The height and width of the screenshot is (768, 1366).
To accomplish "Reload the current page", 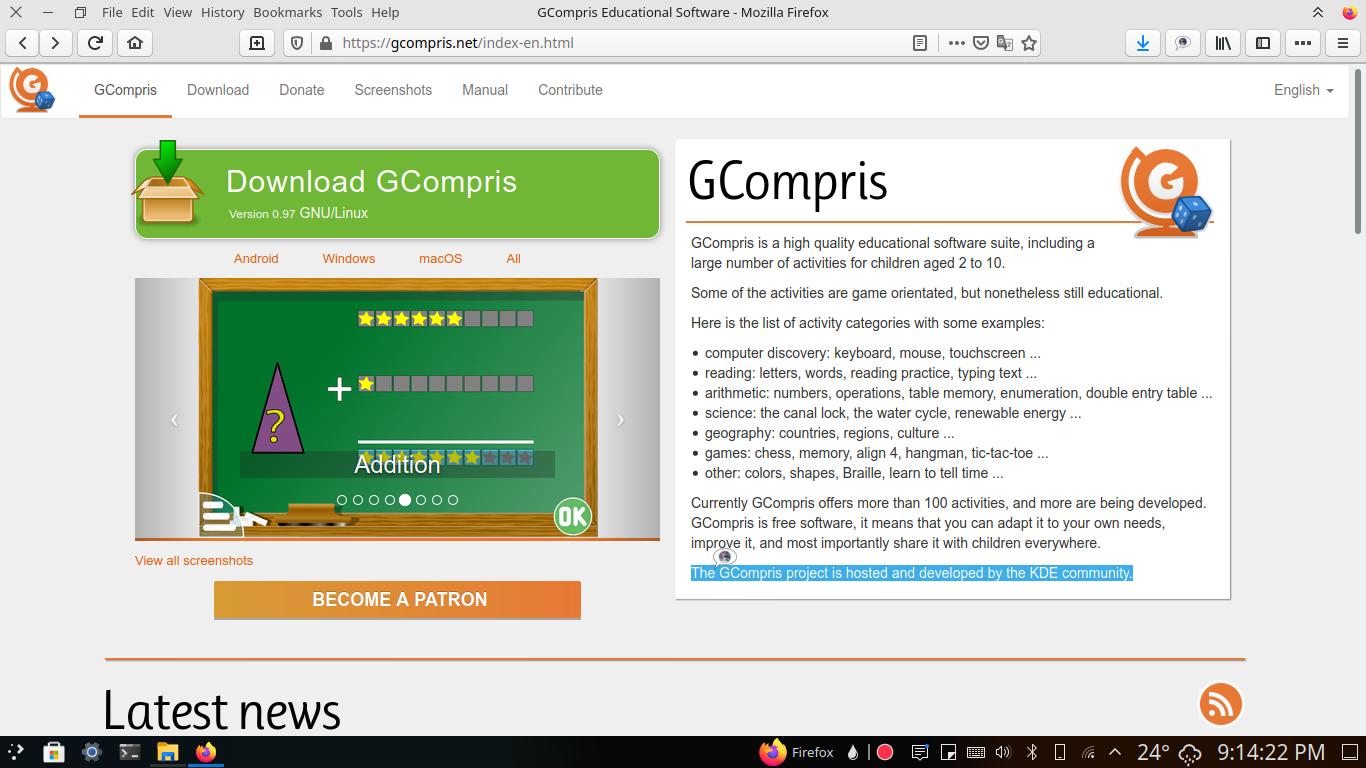I will 95,43.
